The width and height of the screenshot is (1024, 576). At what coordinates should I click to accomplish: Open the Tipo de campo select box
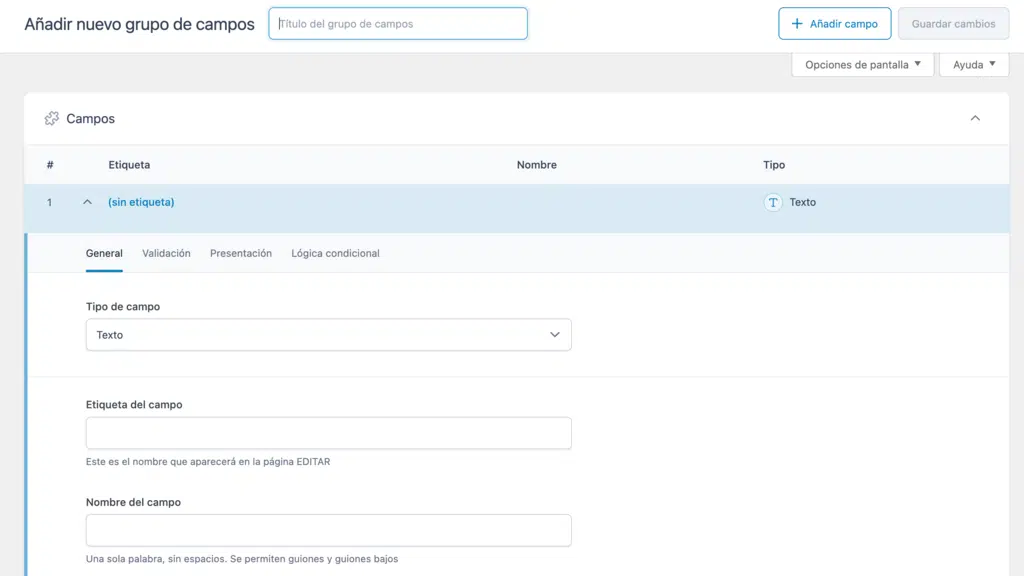point(328,335)
